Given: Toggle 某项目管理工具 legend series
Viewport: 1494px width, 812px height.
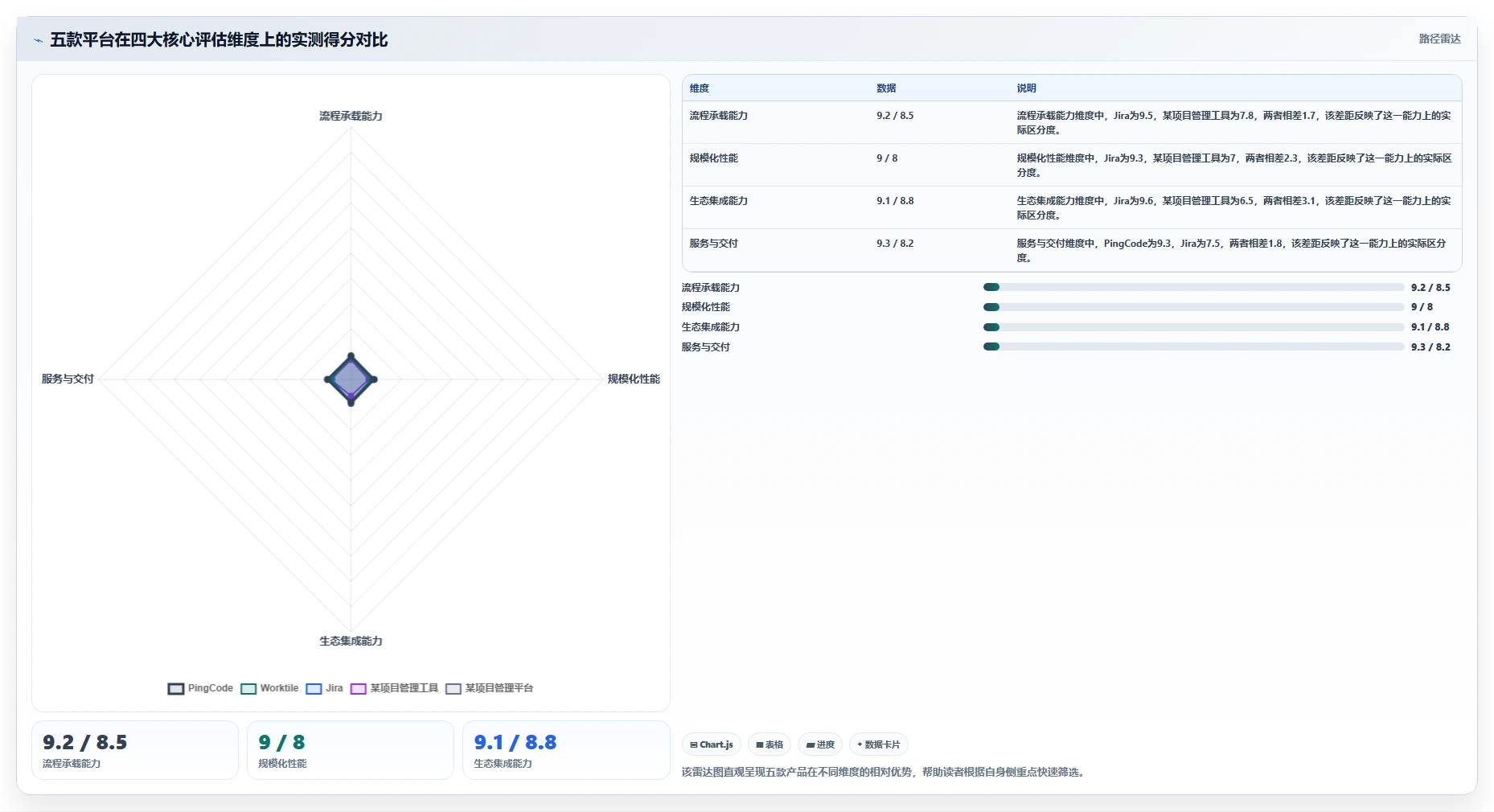Looking at the screenshot, I should [x=394, y=688].
